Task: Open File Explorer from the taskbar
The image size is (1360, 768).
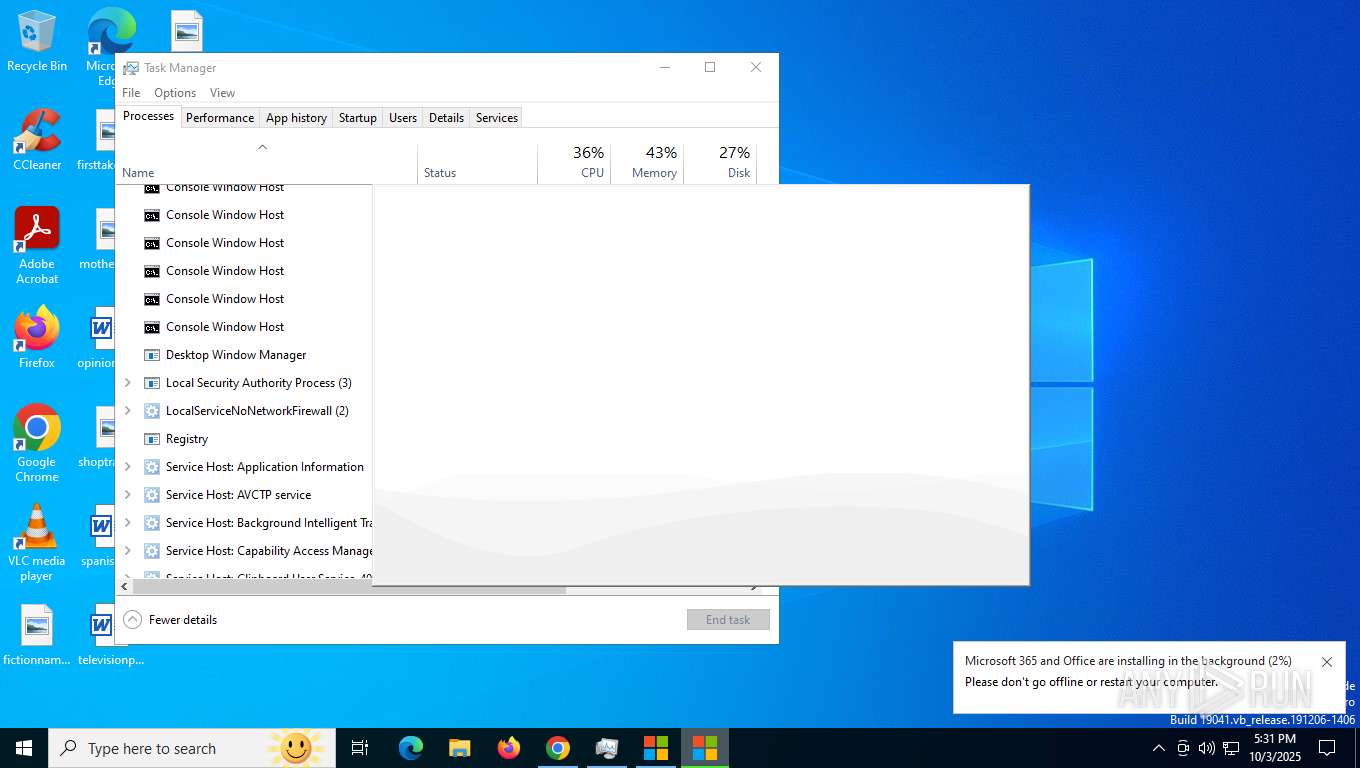Action: coord(459,748)
